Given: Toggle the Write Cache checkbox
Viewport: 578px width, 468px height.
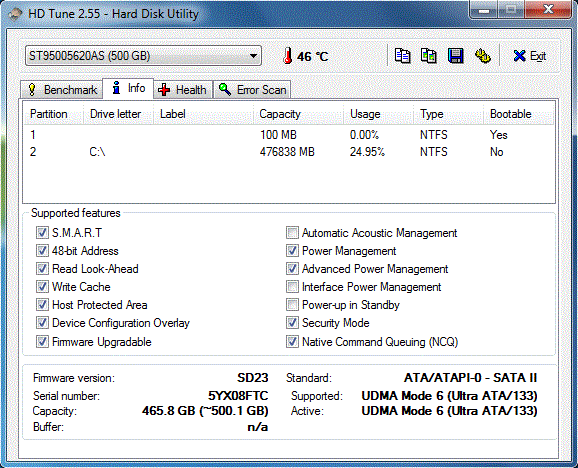Looking at the screenshot, I should pyautogui.click(x=42, y=287).
